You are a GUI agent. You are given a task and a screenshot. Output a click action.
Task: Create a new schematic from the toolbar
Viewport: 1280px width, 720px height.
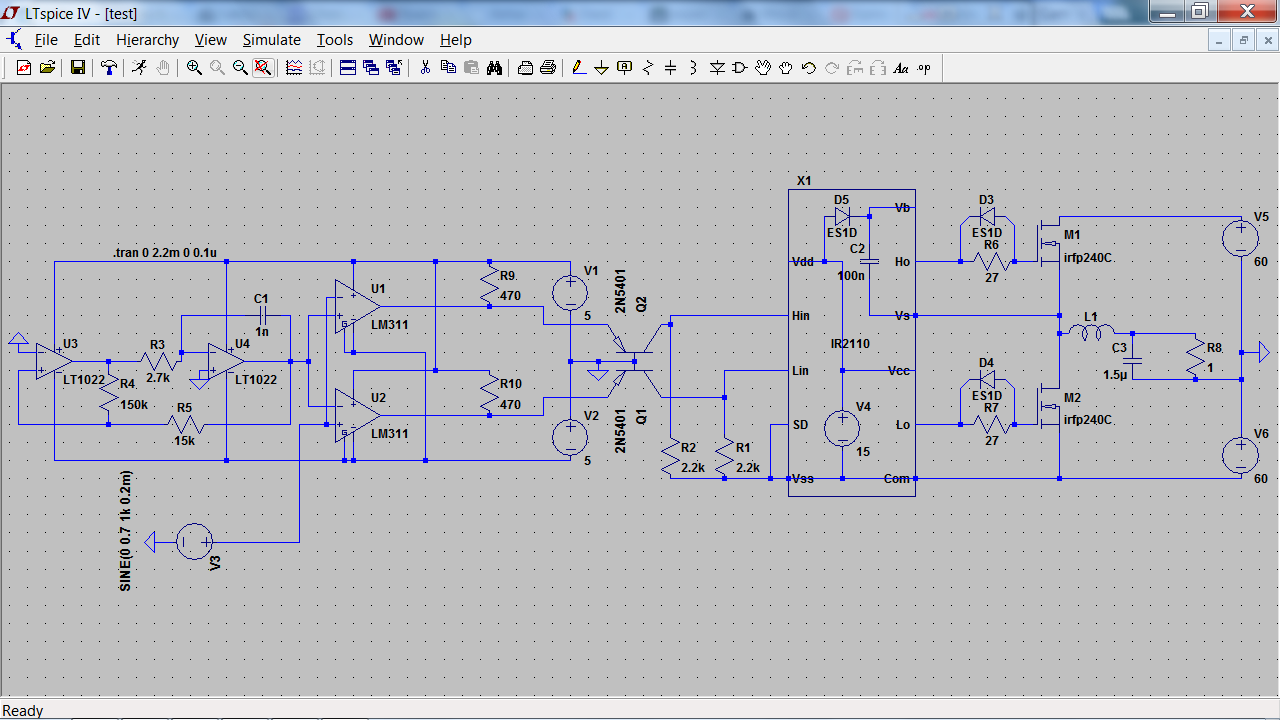click(x=23, y=68)
